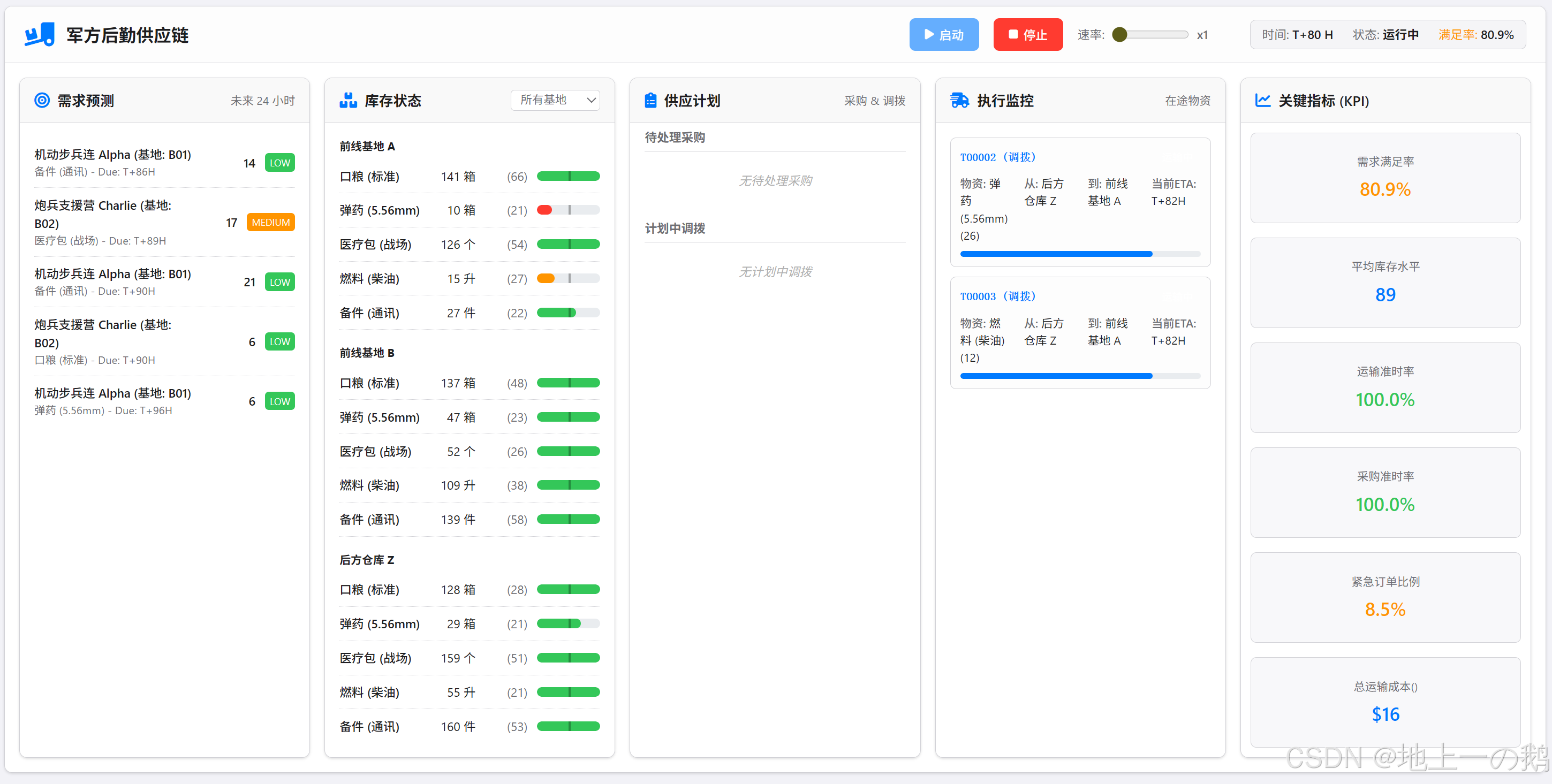Select 后方仓库 Z 口粮 128 箱 row
The width and height of the screenshot is (1552, 784).
pos(470,590)
